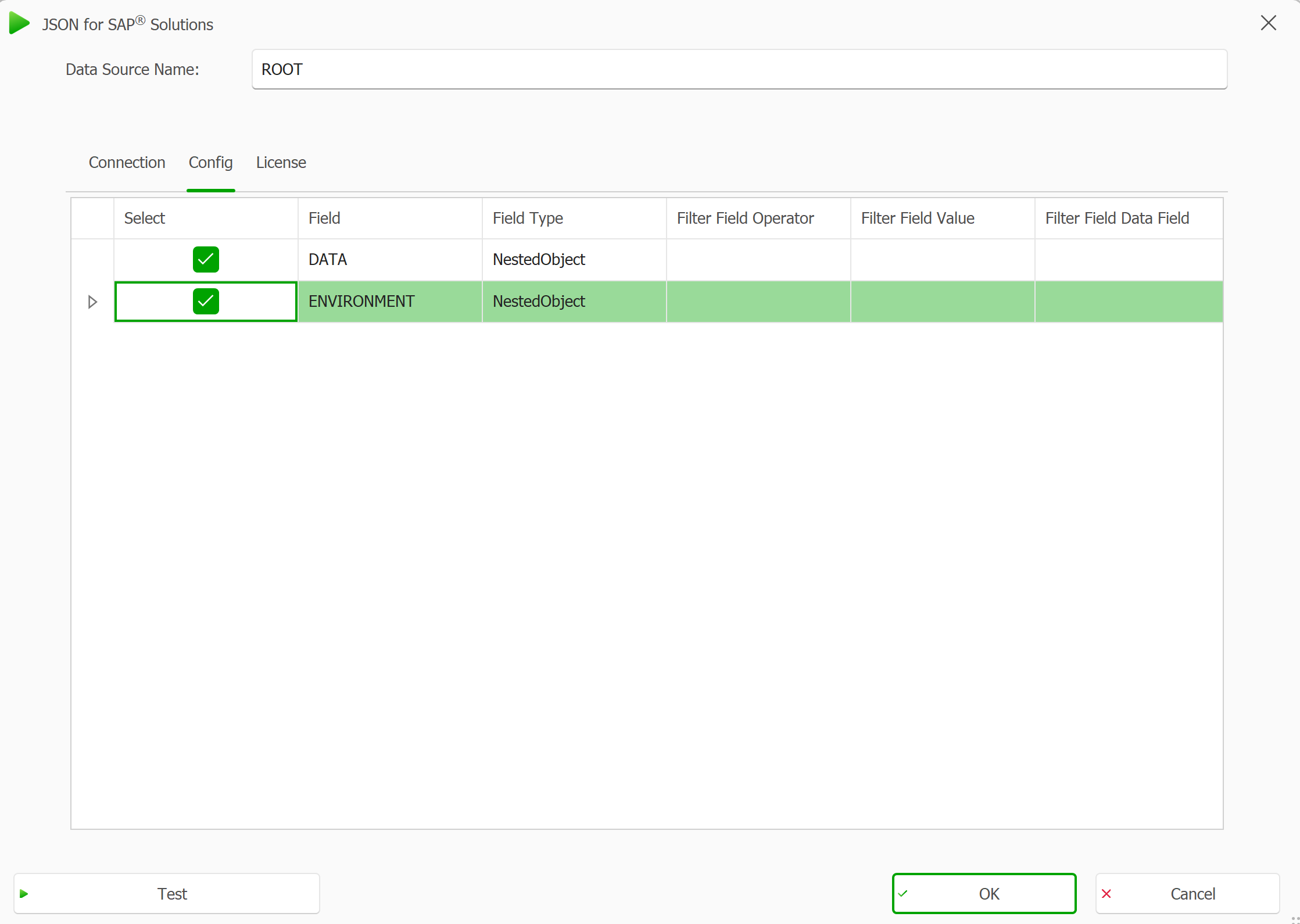
Task: Expand the ENVIRONMENT row arrow
Action: click(92, 302)
